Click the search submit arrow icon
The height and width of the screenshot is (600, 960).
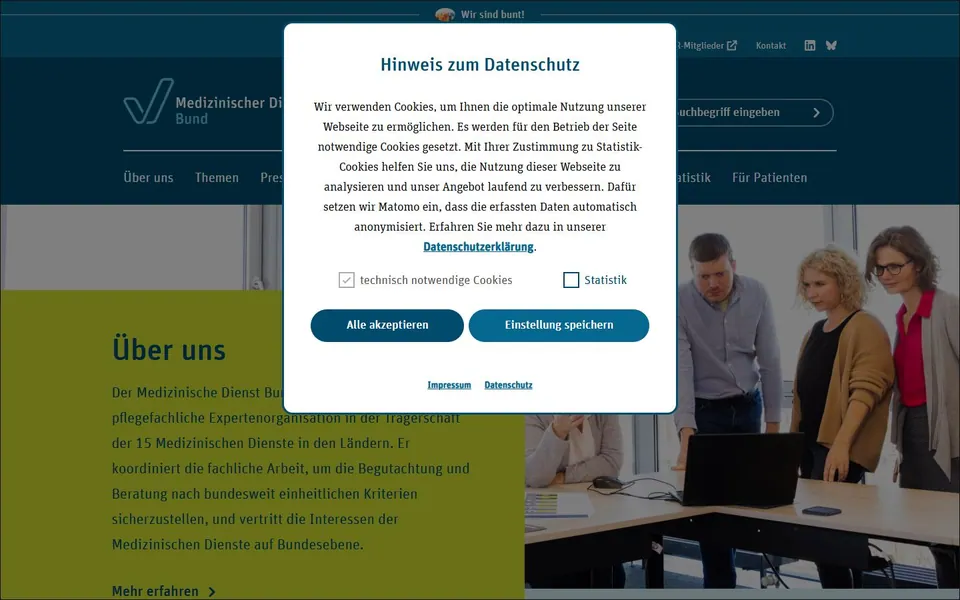click(x=816, y=113)
